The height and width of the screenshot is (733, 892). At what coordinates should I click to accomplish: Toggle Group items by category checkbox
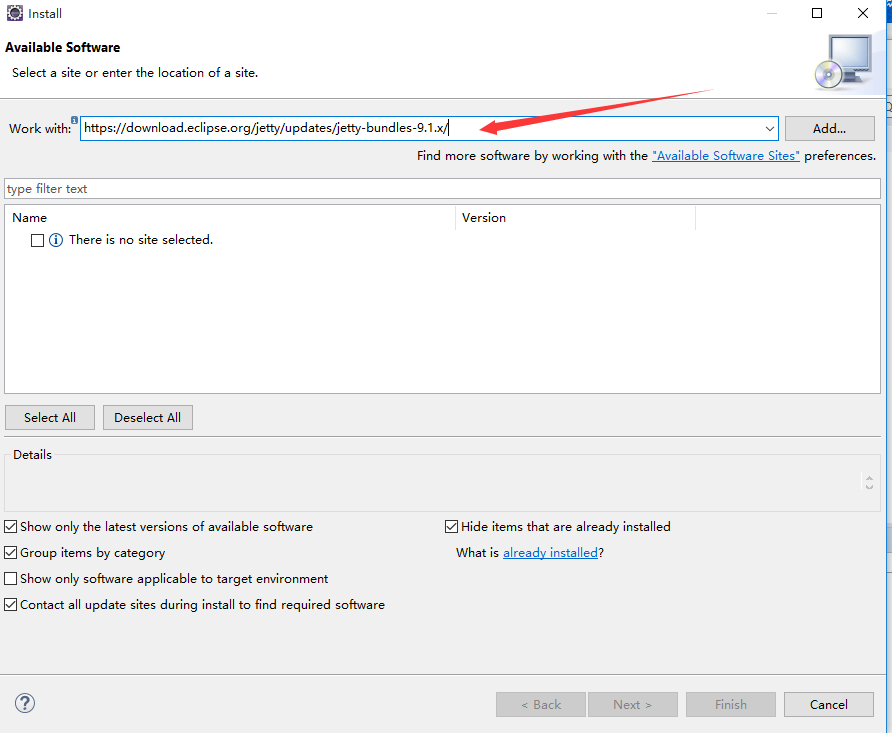point(11,553)
